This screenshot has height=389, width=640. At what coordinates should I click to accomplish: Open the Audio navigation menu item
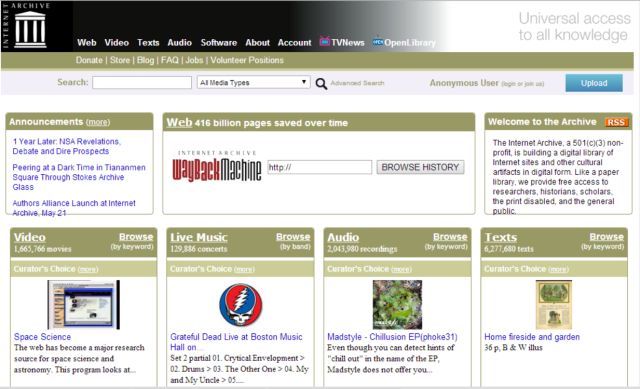(x=180, y=42)
